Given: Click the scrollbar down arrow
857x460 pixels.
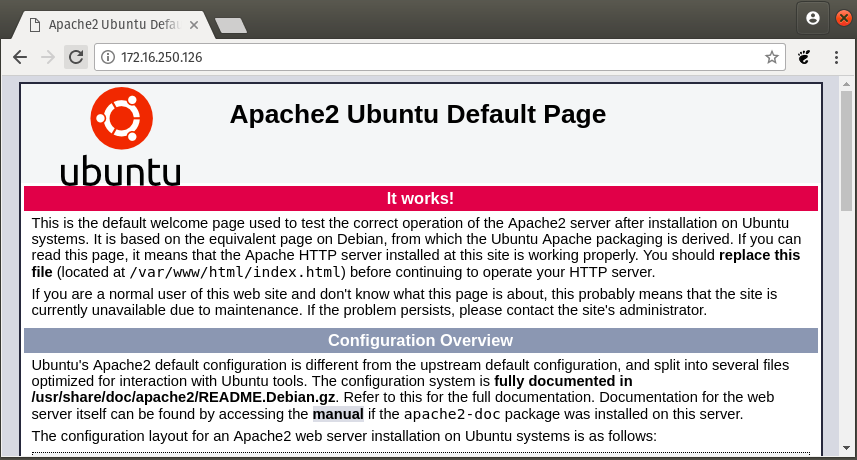Looking at the screenshot, I should pyautogui.click(x=846, y=448).
